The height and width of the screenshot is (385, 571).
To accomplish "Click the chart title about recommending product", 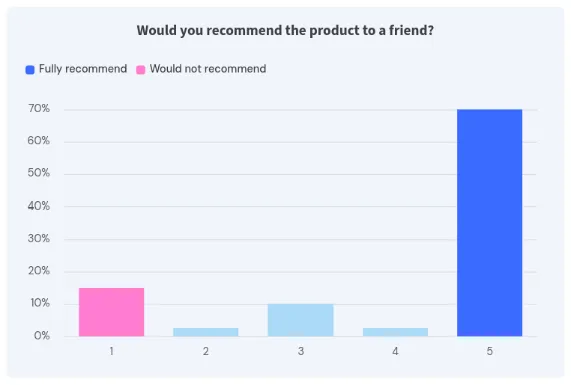I will click(x=285, y=30).
